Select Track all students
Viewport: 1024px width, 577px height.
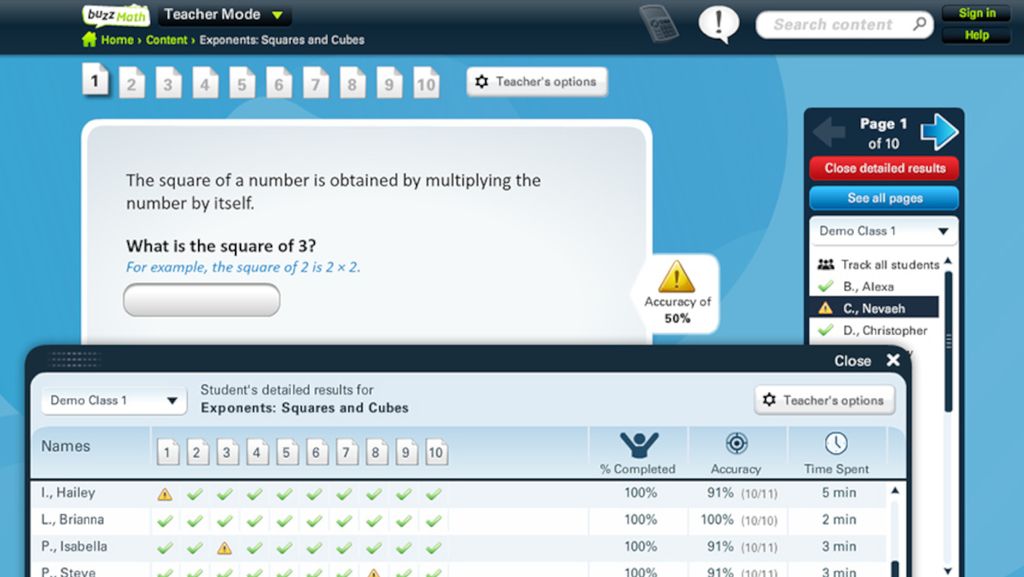click(x=878, y=264)
